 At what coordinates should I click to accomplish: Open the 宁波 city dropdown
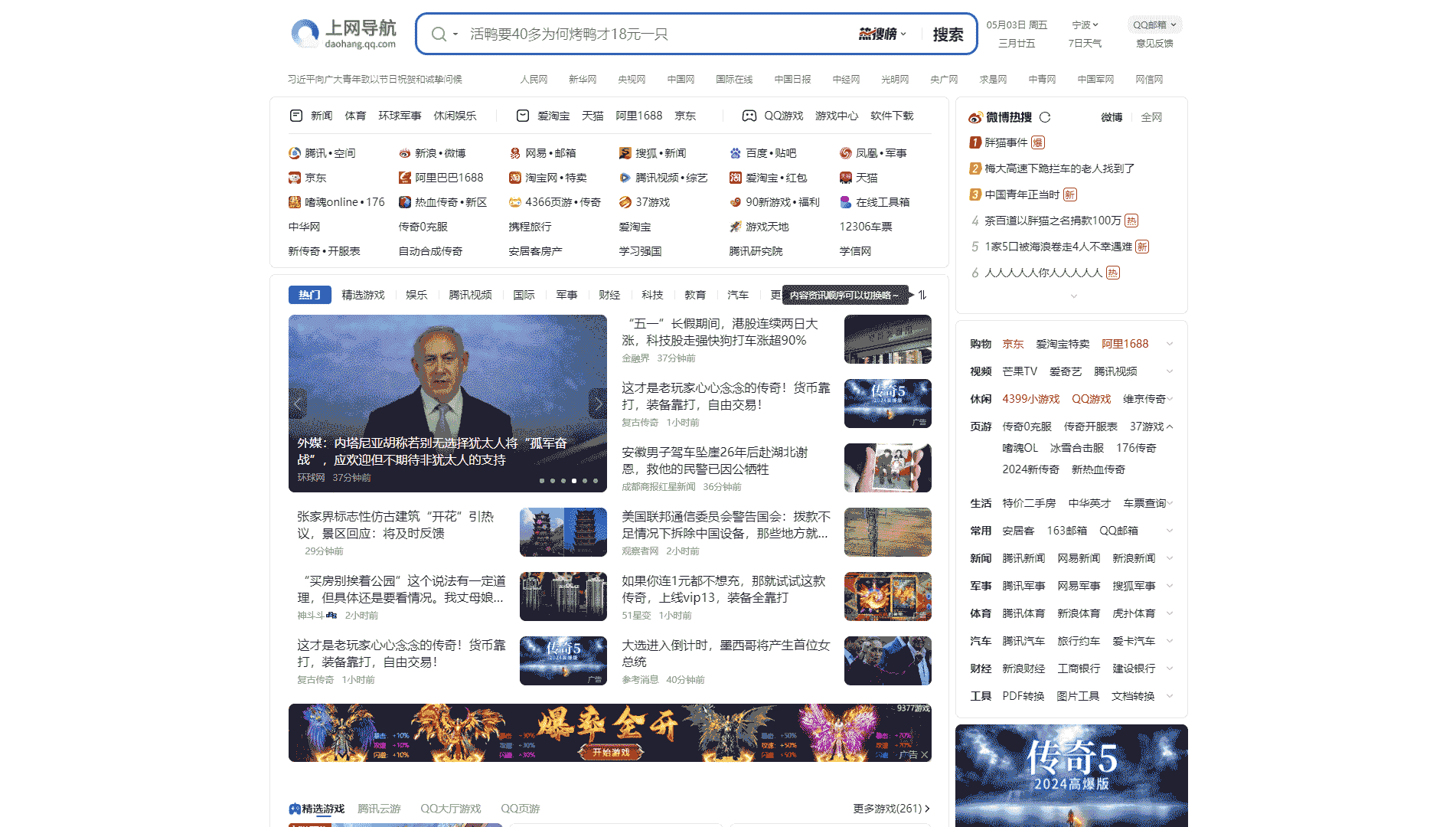pyautogui.click(x=1085, y=25)
